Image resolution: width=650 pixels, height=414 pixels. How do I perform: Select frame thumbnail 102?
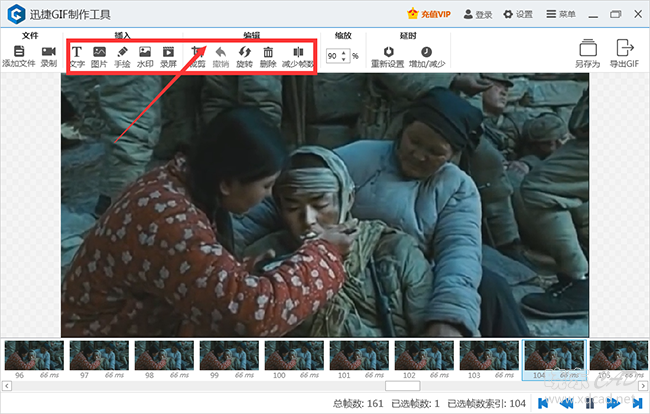coord(424,355)
